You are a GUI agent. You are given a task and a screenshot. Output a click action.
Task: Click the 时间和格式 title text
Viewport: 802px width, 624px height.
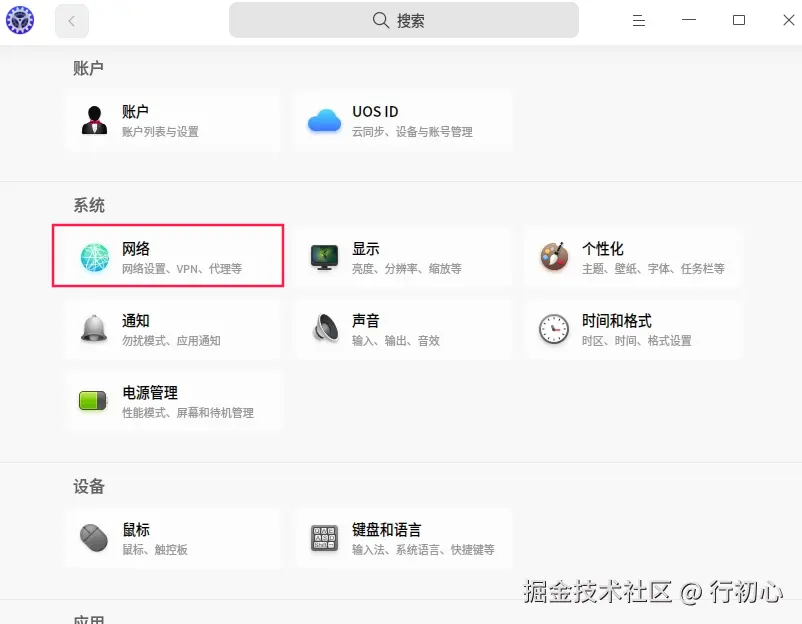(617, 321)
